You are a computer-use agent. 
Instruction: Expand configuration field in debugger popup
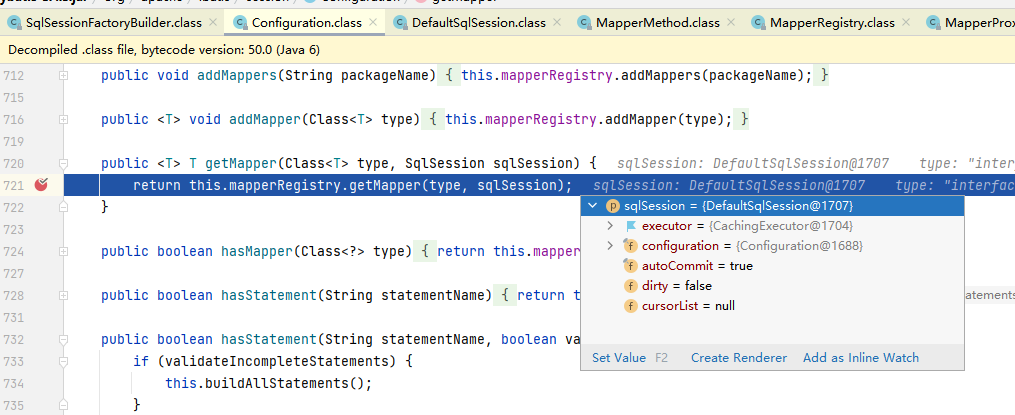point(610,246)
